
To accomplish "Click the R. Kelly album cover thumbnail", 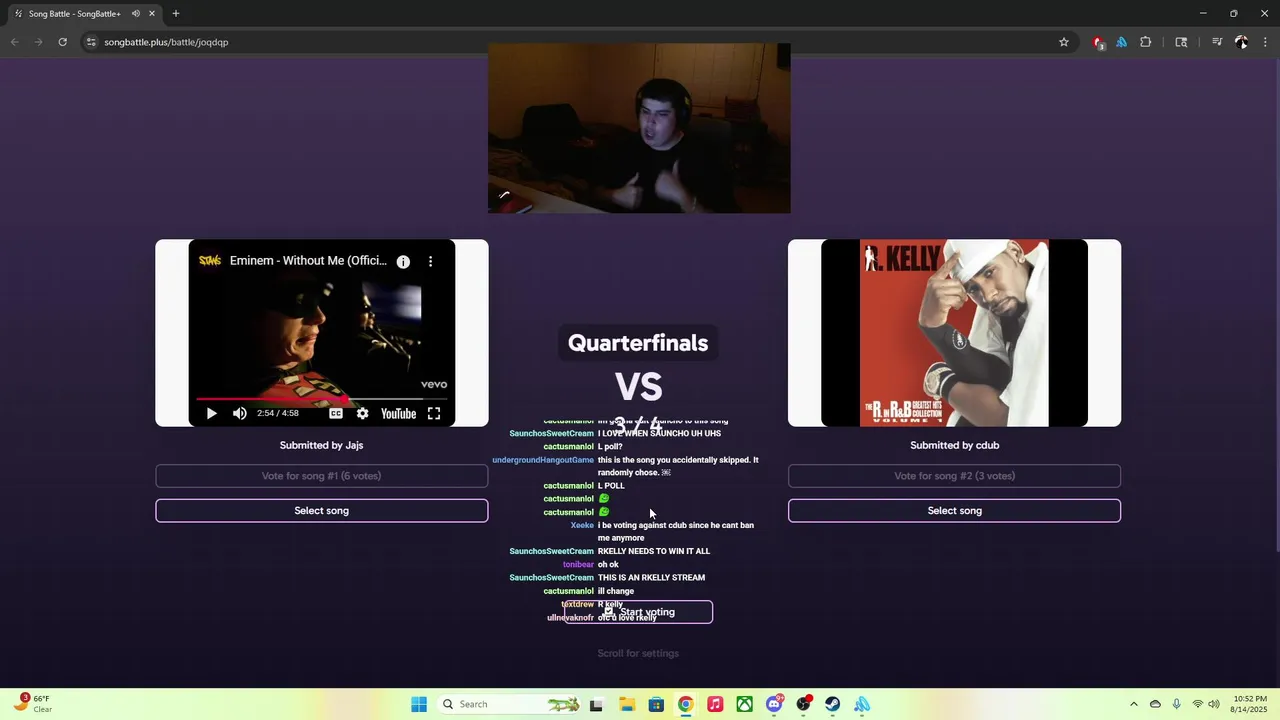I will pyautogui.click(x=954, y=333).
